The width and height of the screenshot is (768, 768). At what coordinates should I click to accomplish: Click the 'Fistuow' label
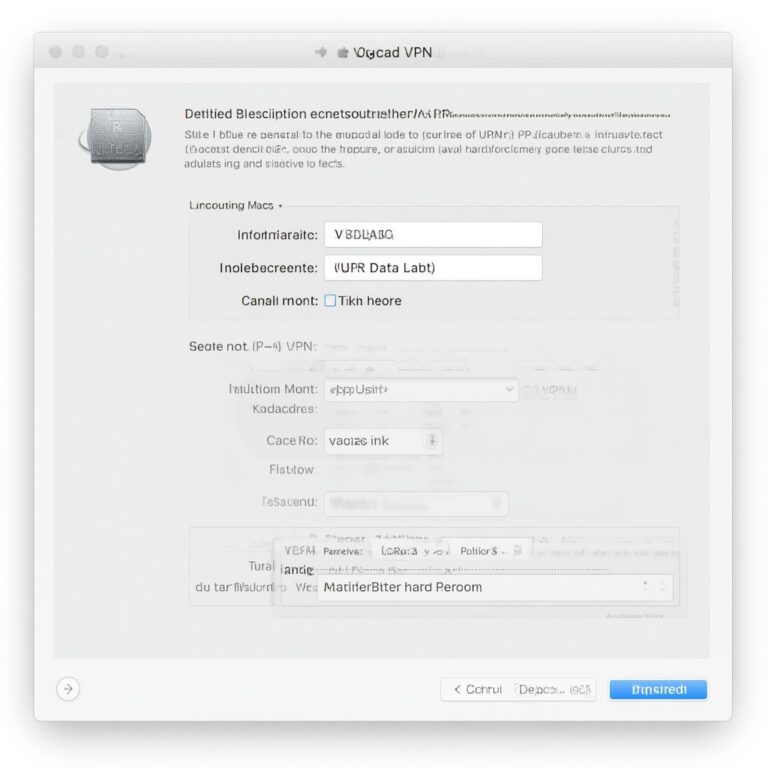pos(291,470)
